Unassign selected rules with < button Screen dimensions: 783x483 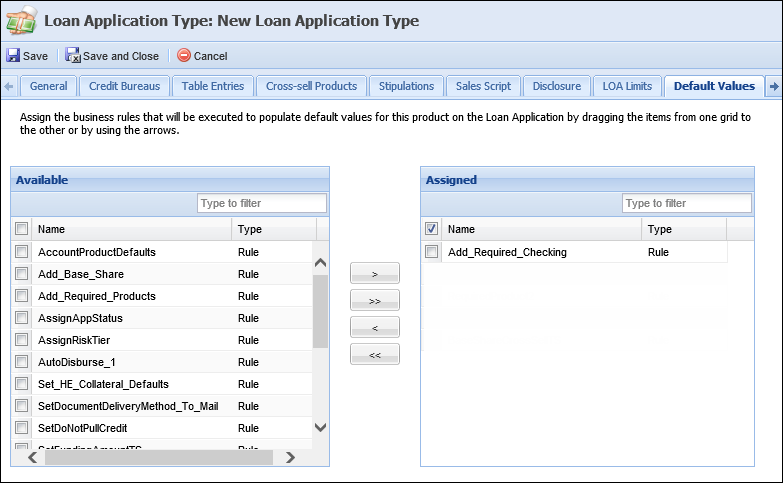pyautogui.click(x=375, y=327)
